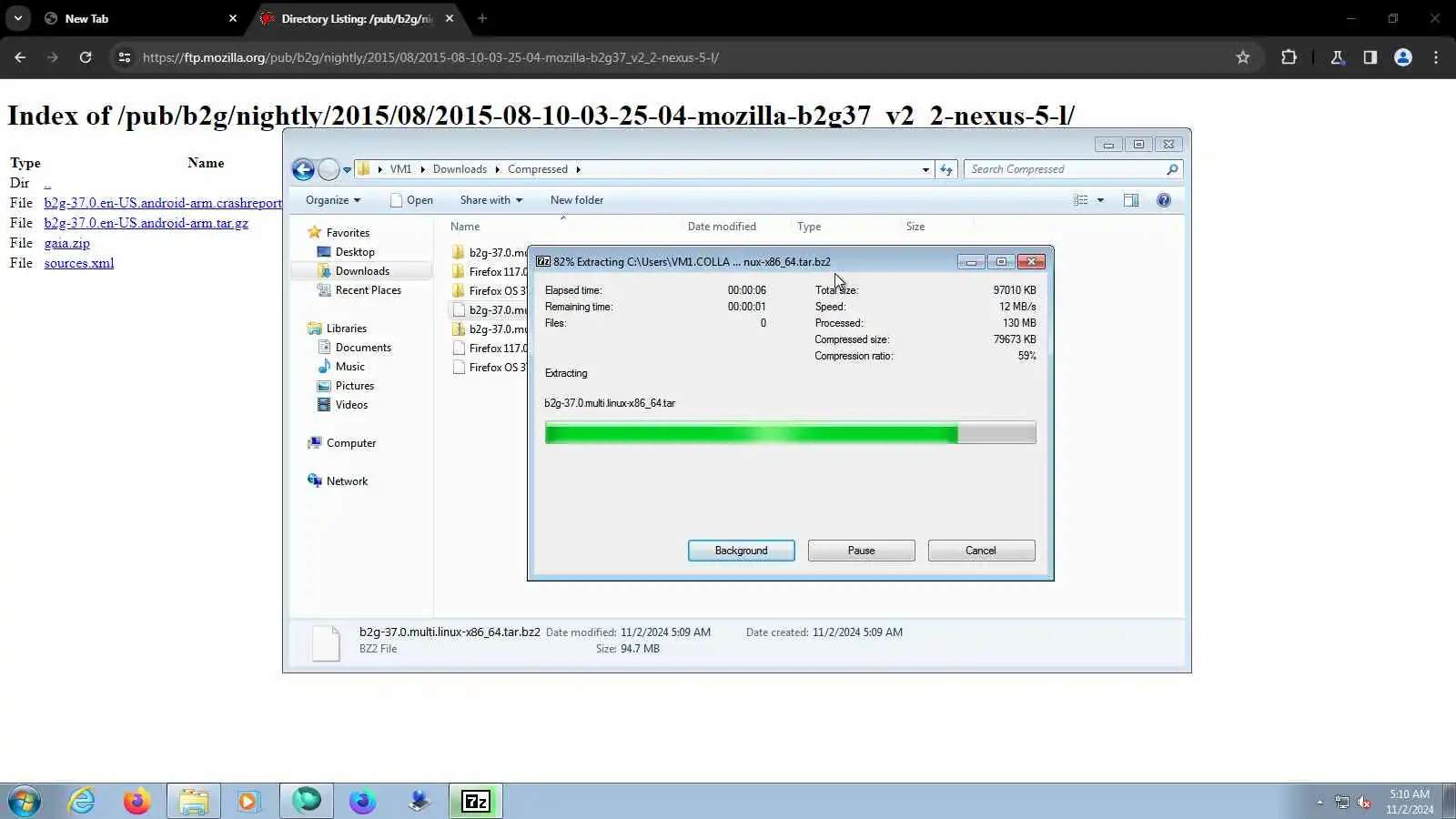1456x819 pixels.
Task: Select Network in navigation pane
Action: (347, 481)
